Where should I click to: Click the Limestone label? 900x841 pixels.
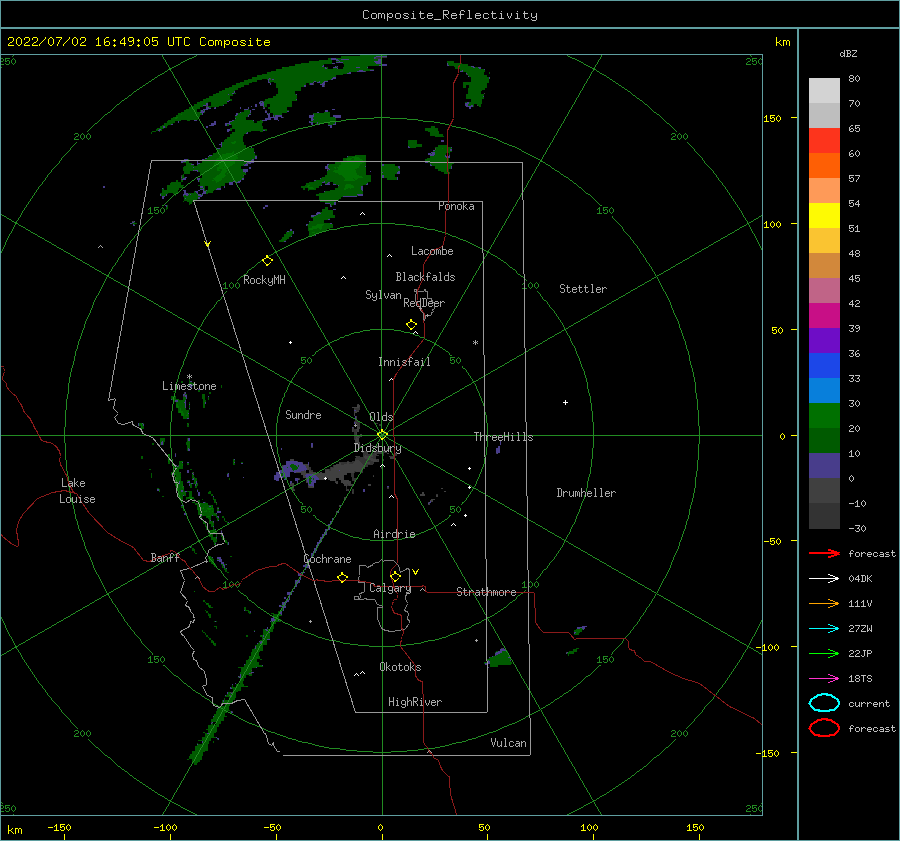pos(189,386)
